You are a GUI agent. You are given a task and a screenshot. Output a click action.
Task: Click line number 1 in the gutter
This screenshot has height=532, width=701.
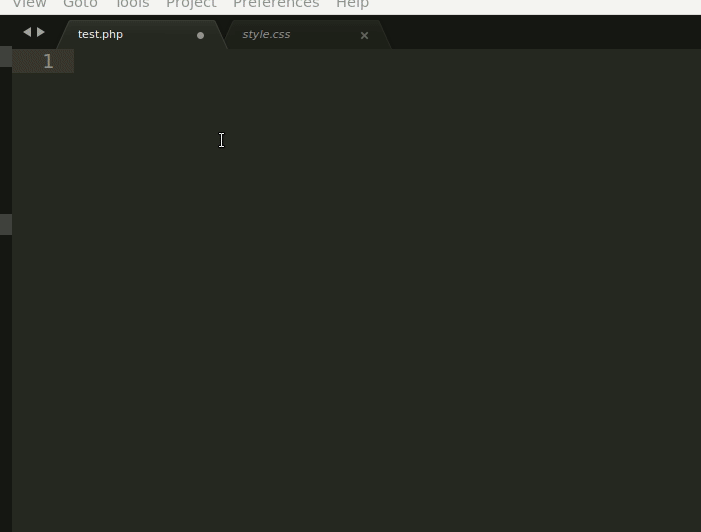(x=48, y=61)
